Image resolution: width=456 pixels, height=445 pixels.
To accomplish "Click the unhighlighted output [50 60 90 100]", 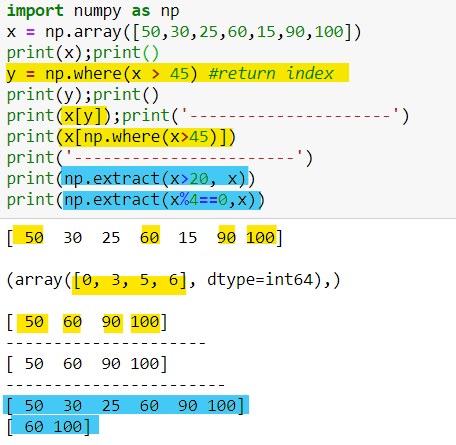I will coord(87,363).
